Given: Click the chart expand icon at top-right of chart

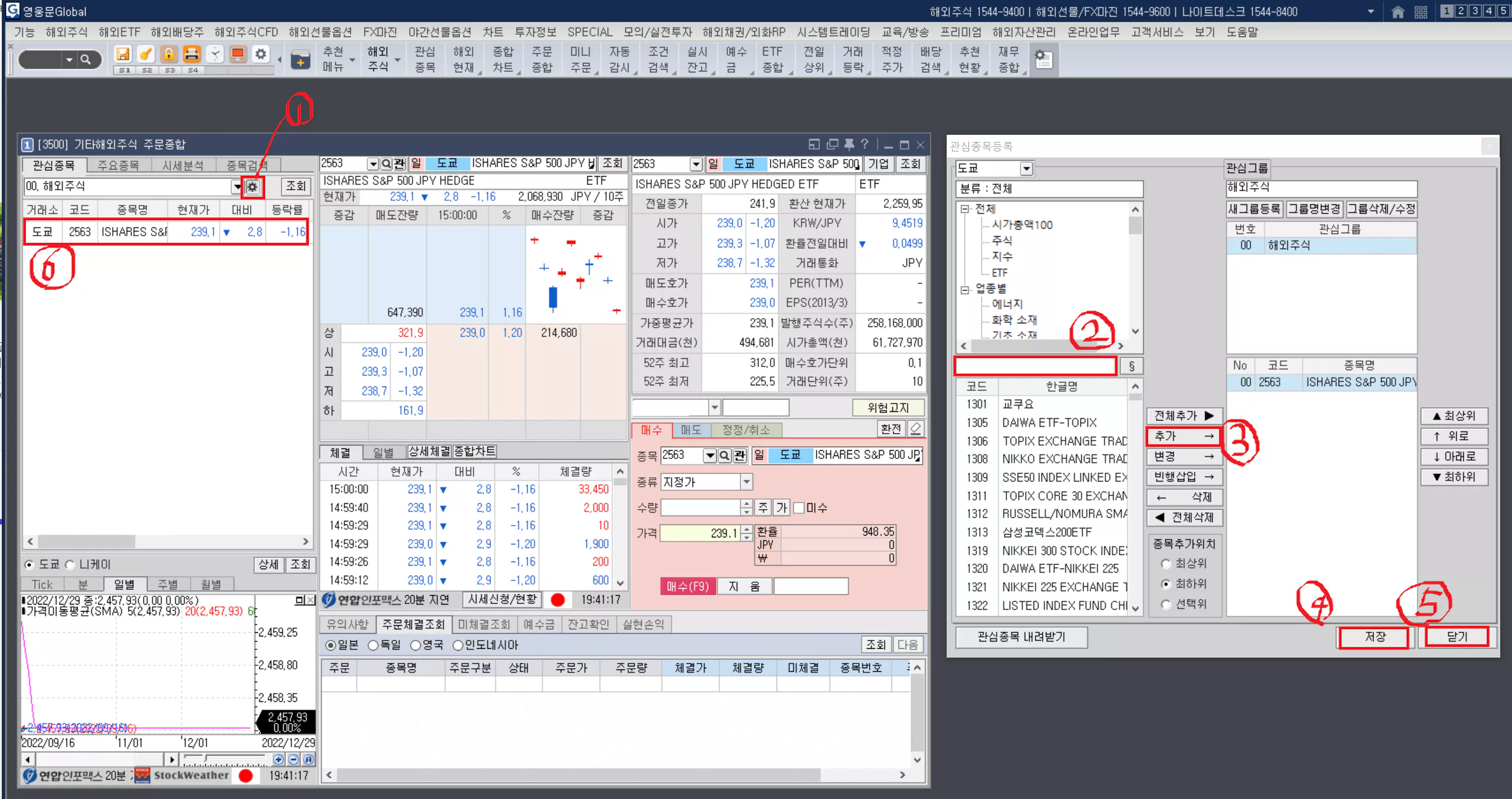Looking at the screenshot, I should coord(299,600).
